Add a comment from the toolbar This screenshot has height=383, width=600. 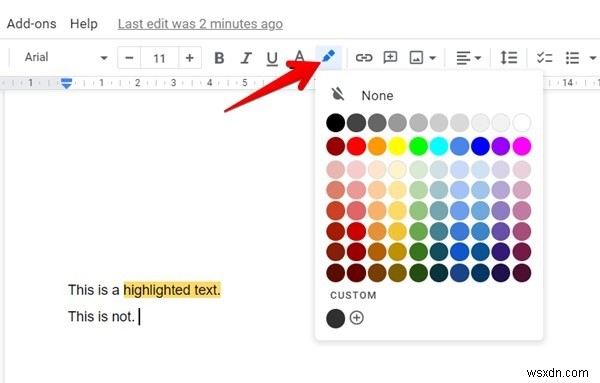click(x=390, y=58)
